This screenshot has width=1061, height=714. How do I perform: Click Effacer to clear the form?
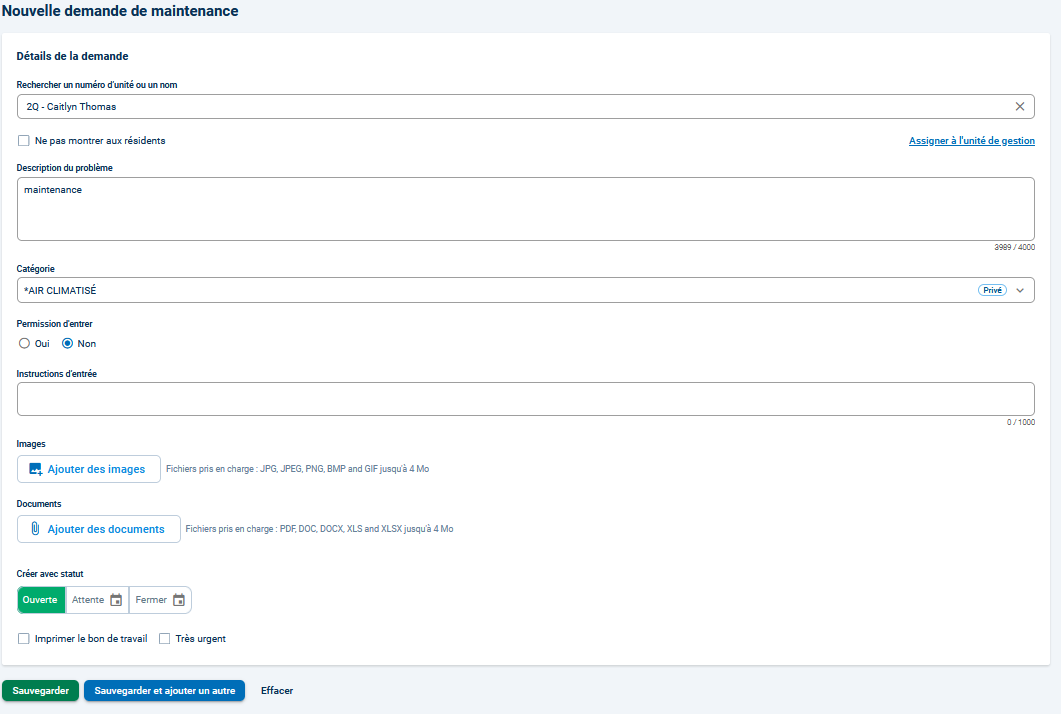277,690
